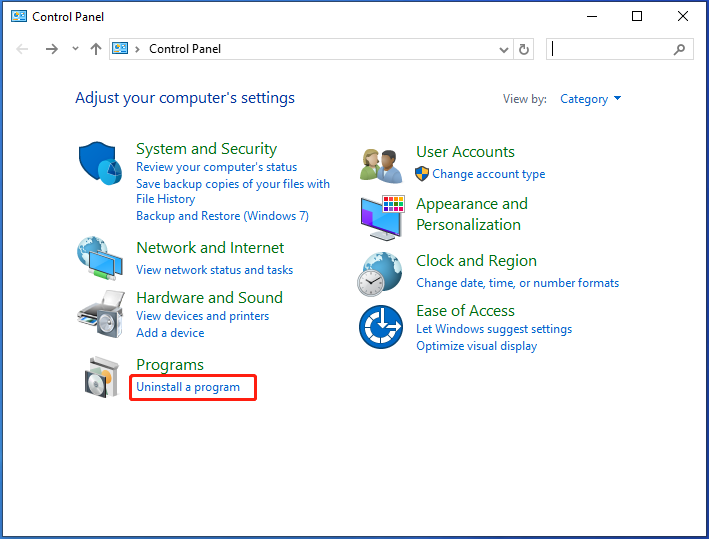Image resolution: width=709 pixels, height=539 pixels.
Task: Expand the address bar history dropdown
Action: coord(504,49)
